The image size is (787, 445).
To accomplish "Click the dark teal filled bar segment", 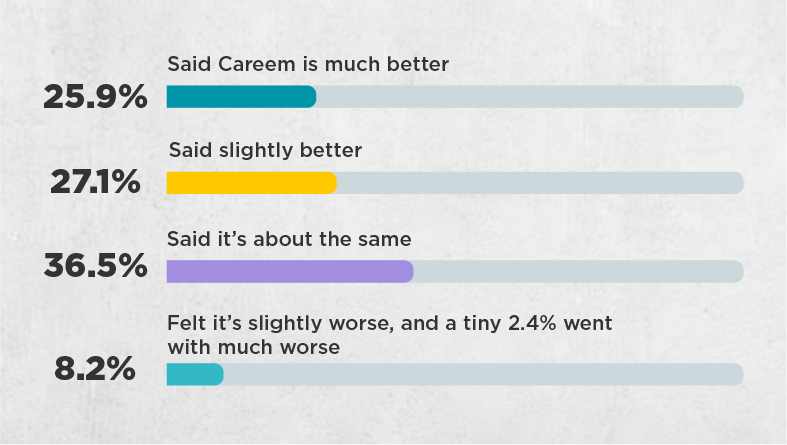I will [241, 97].
